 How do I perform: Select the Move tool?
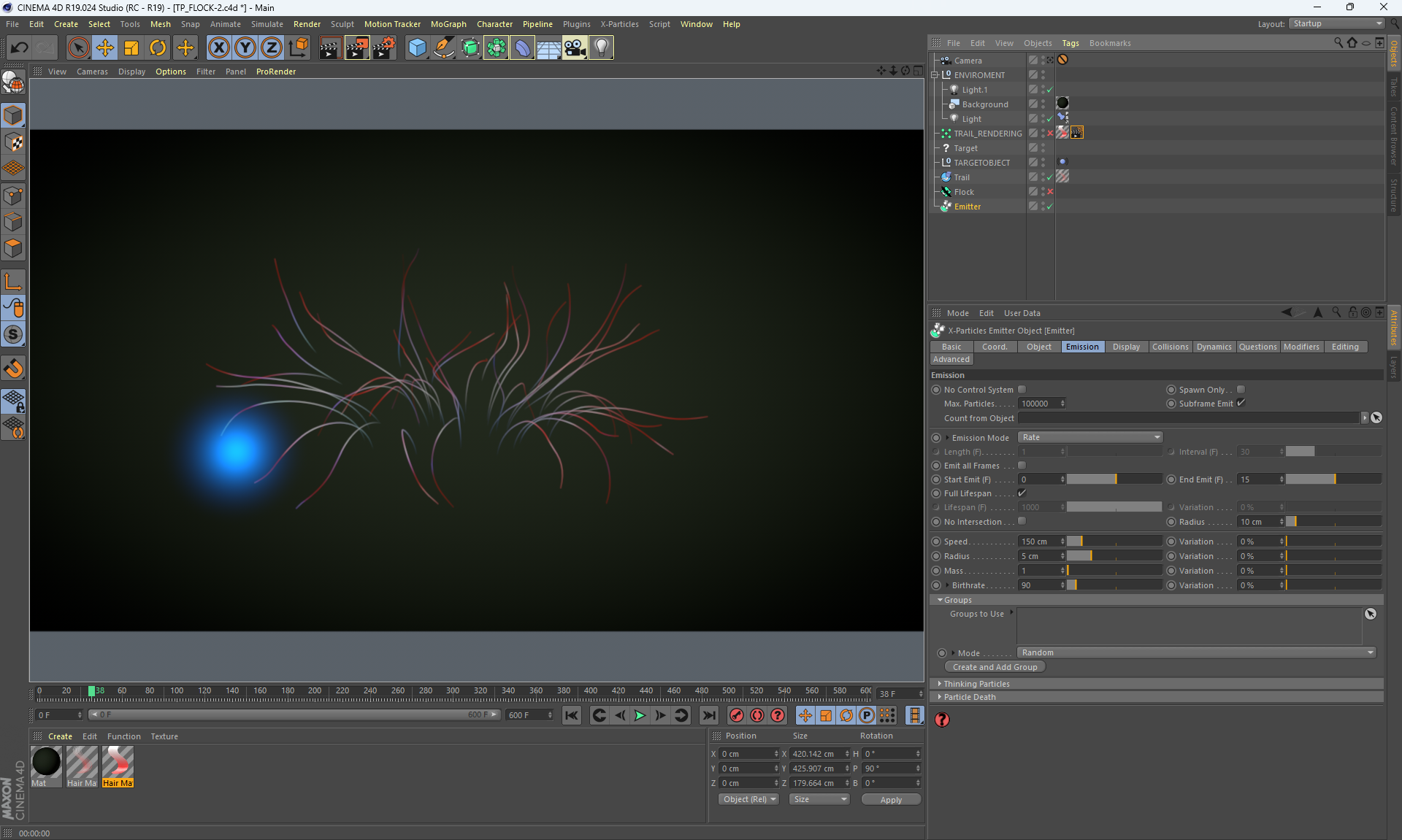point(105,48)
